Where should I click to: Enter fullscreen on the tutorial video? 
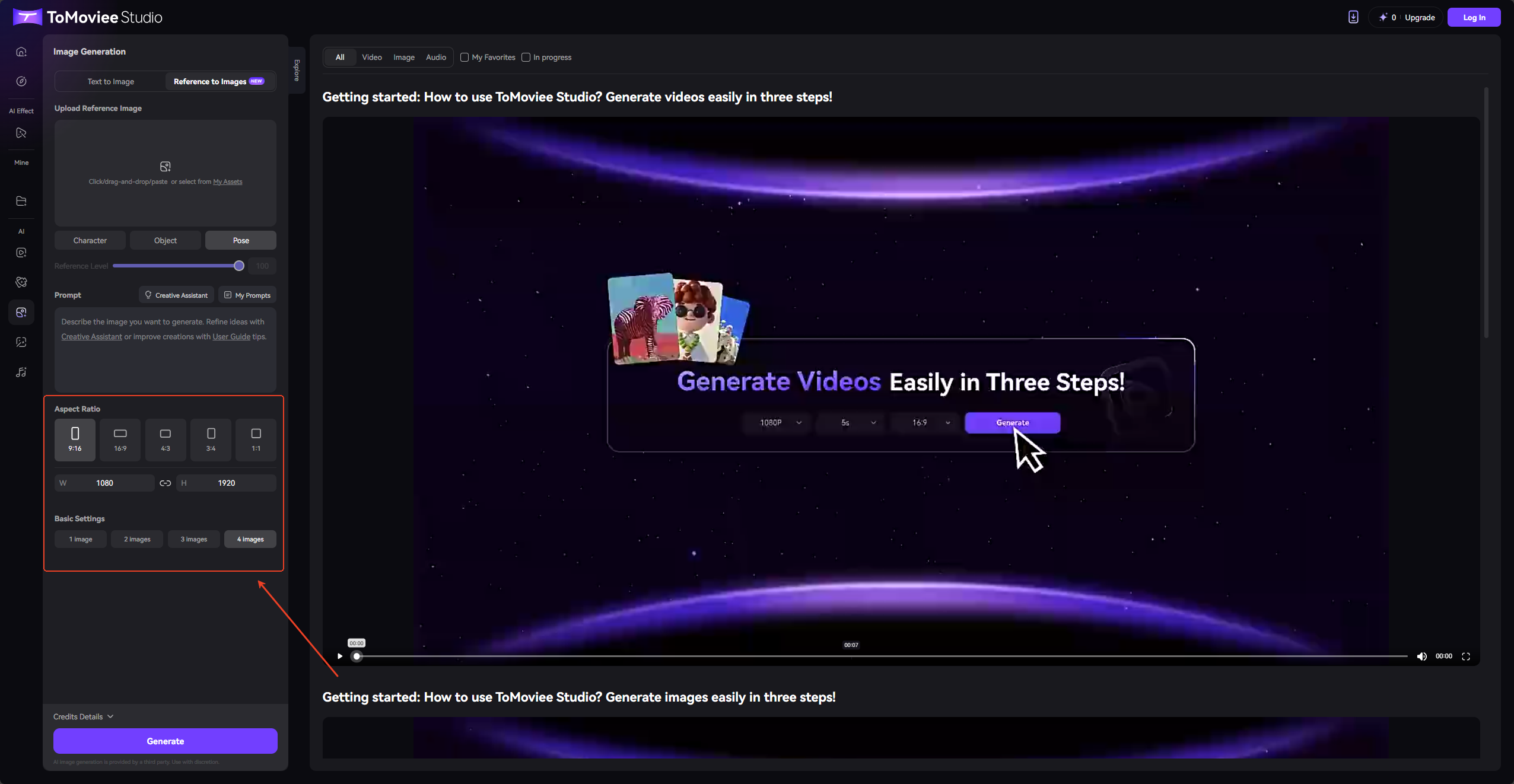point(1466,656)
